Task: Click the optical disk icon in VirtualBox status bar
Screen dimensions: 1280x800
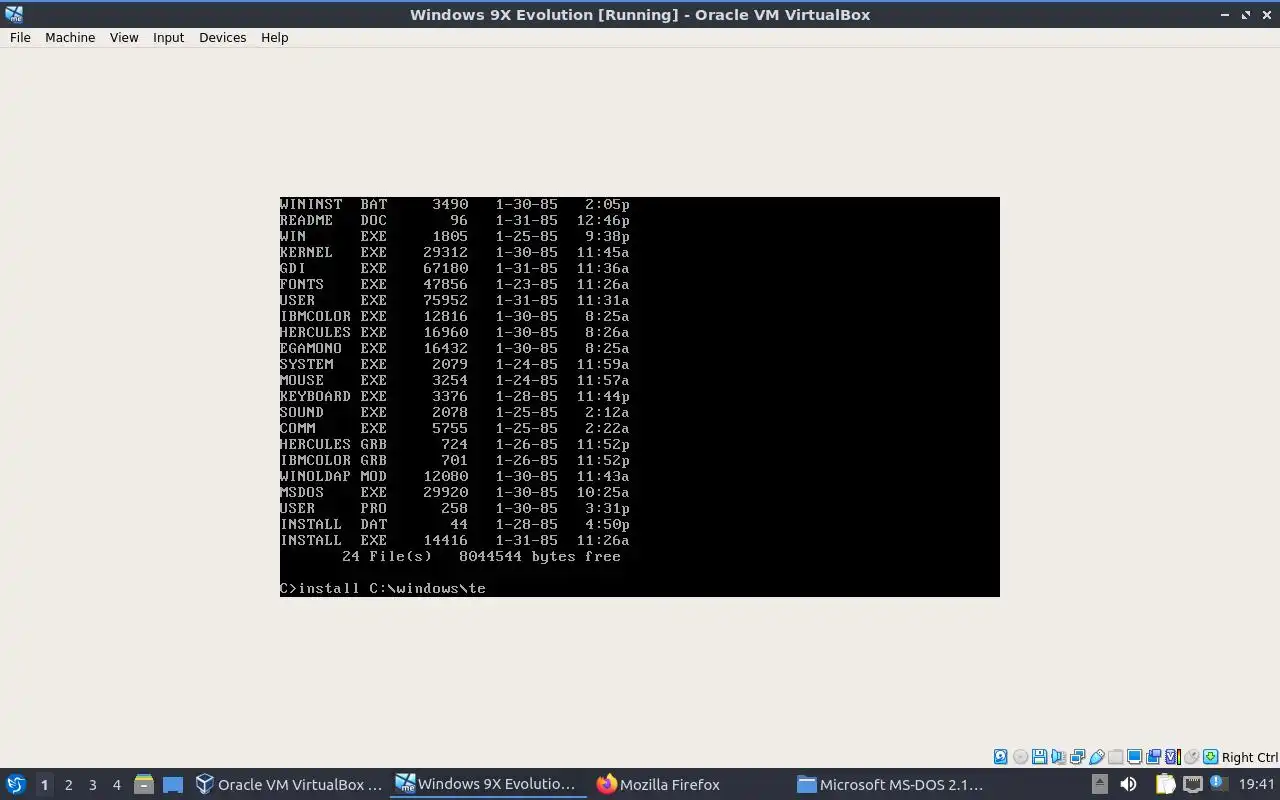Action: click(1020, 757)
